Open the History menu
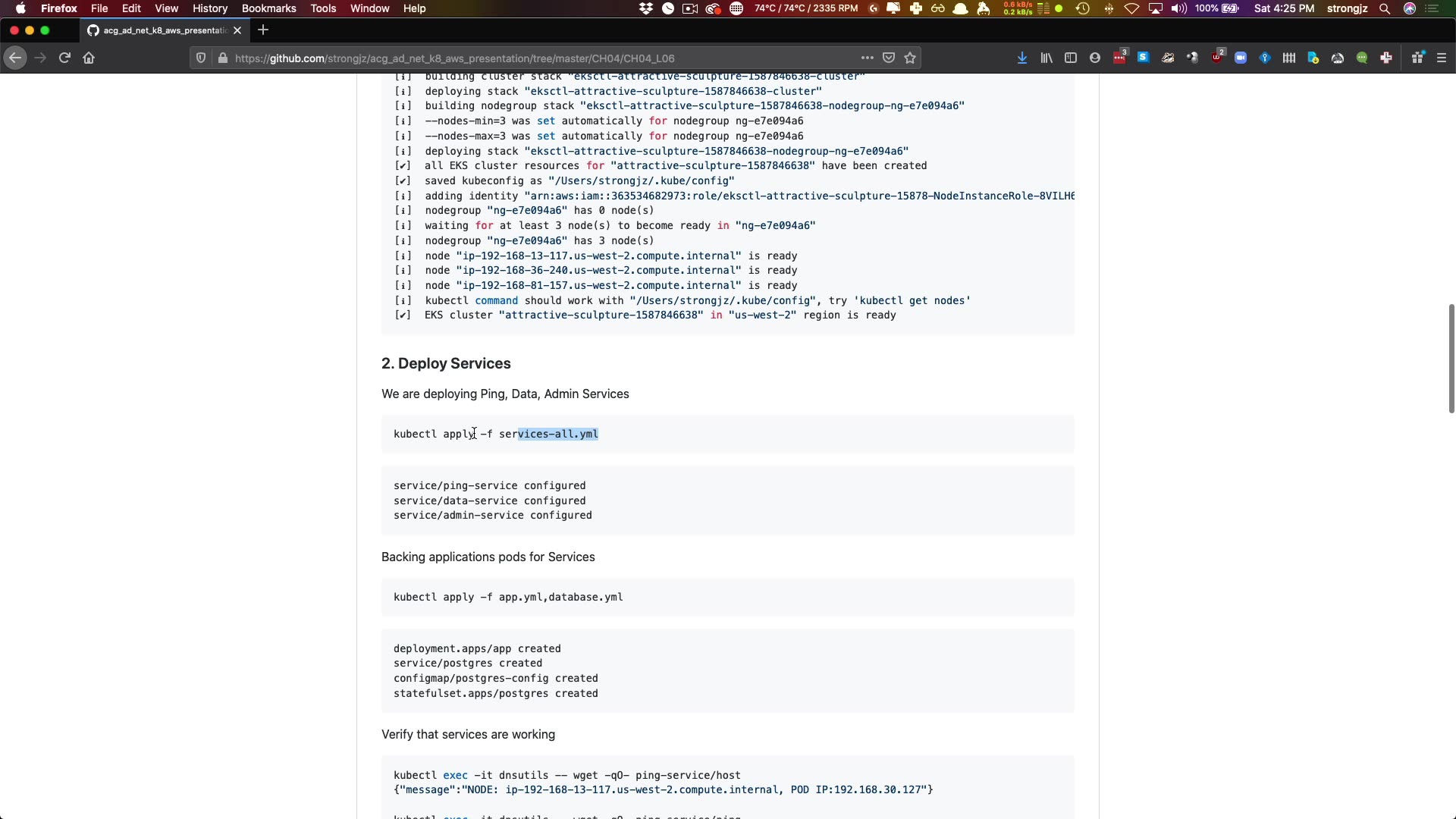Image resolution: width=1456 pixels, height=819 pixels. click(209, 8)
